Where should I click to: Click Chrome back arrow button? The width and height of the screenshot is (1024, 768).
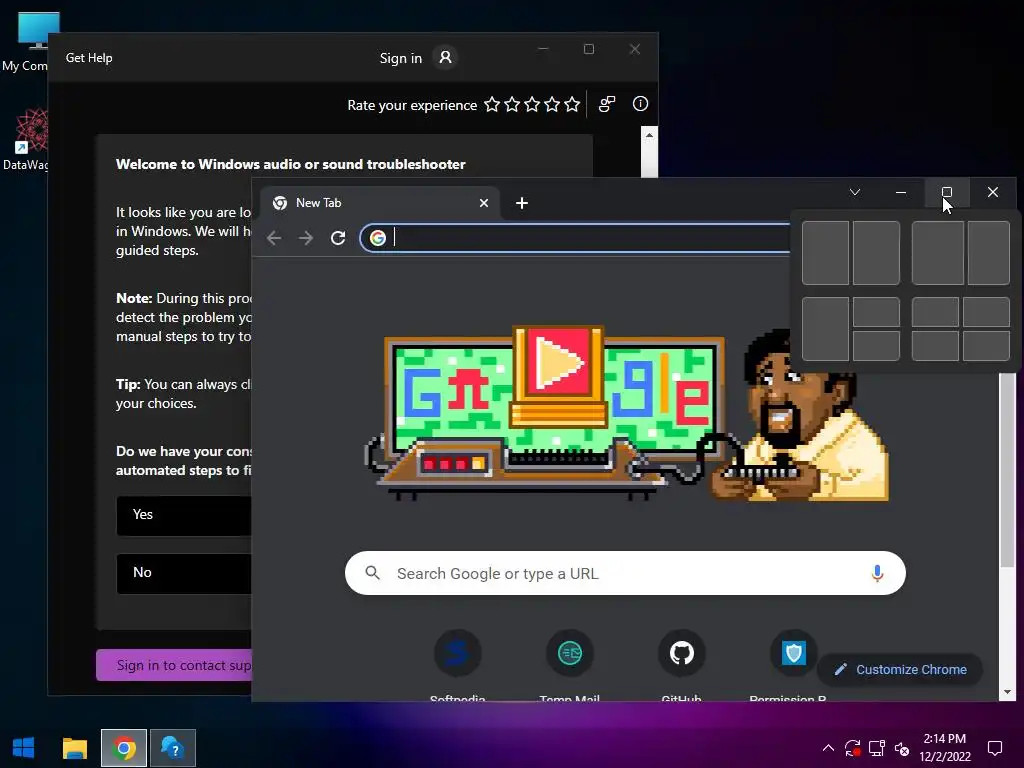click(x=274, y=238)
